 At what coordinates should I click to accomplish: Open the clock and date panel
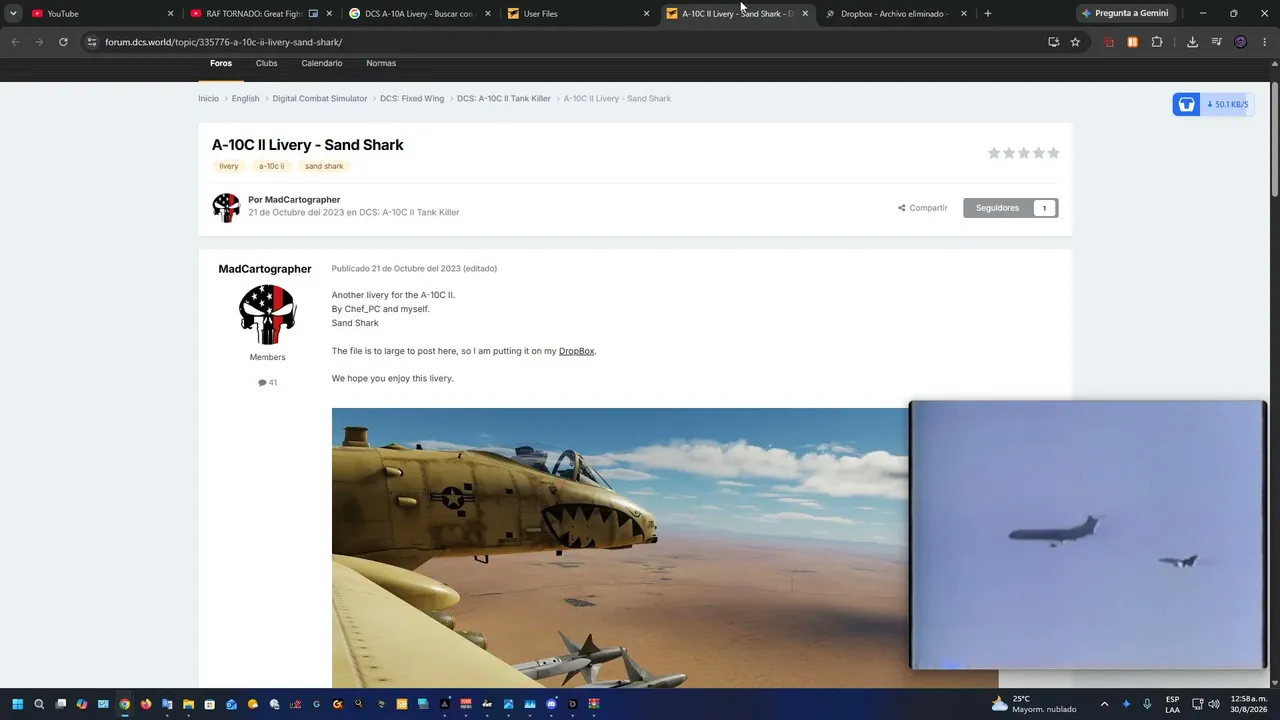point(1249,704)
